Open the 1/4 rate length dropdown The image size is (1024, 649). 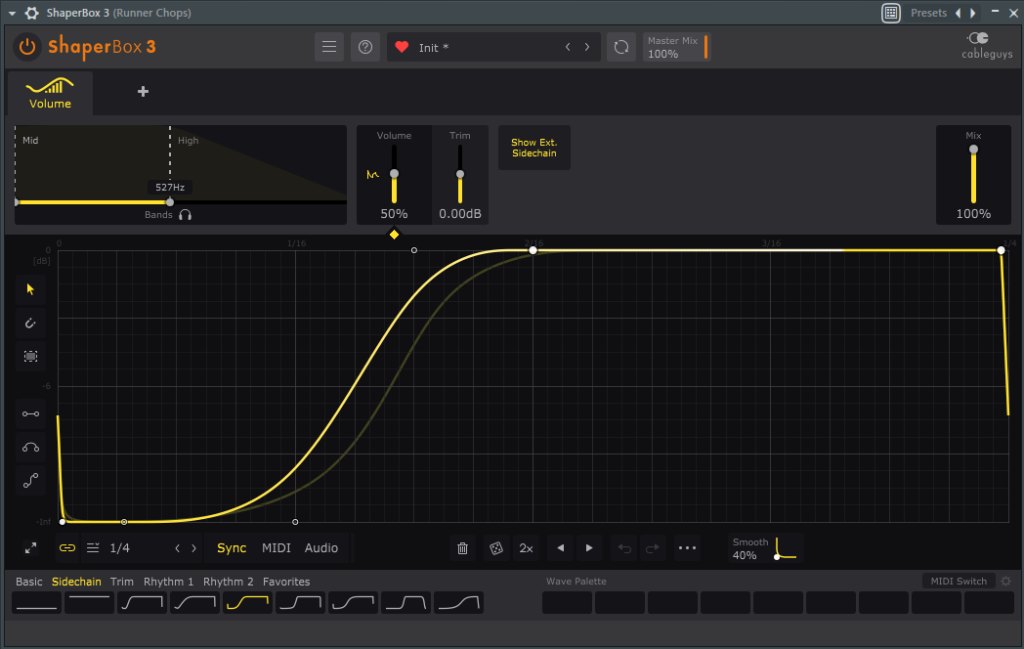tap(119, 548)
